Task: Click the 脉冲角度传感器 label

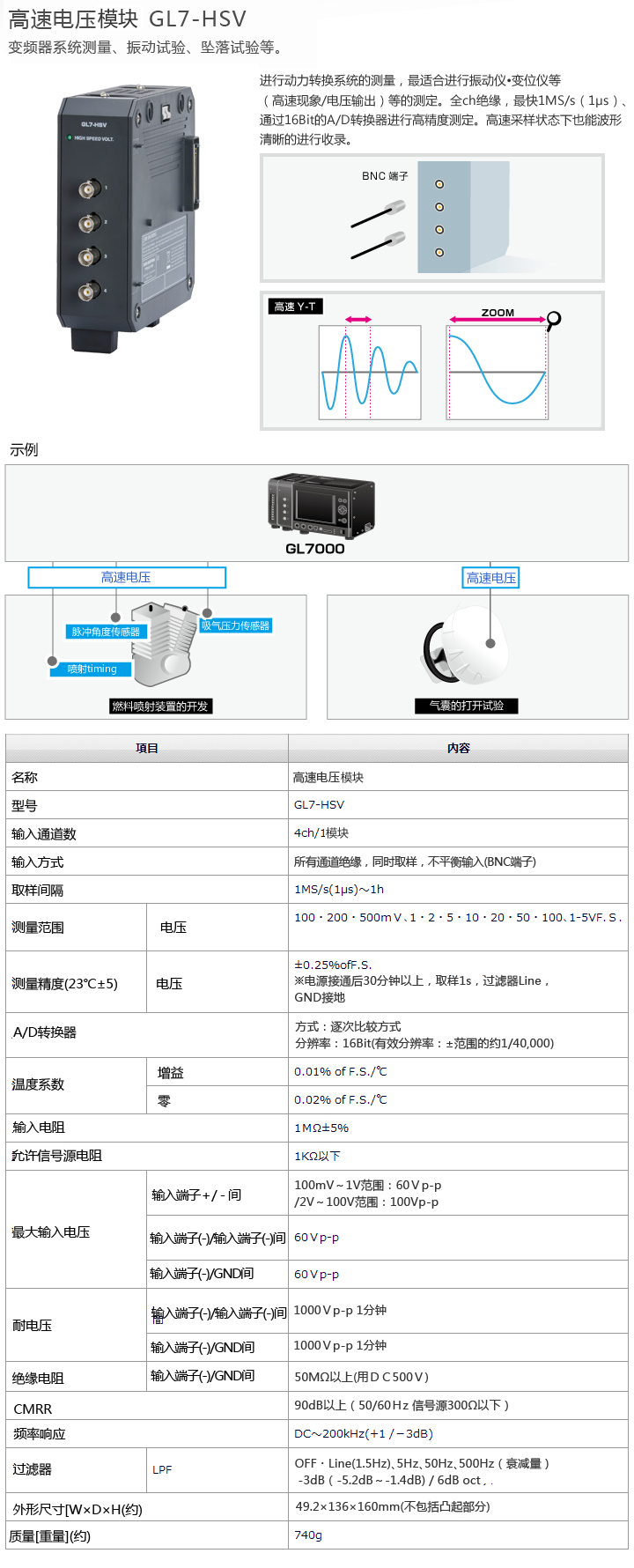Action: tap(106, 632)
